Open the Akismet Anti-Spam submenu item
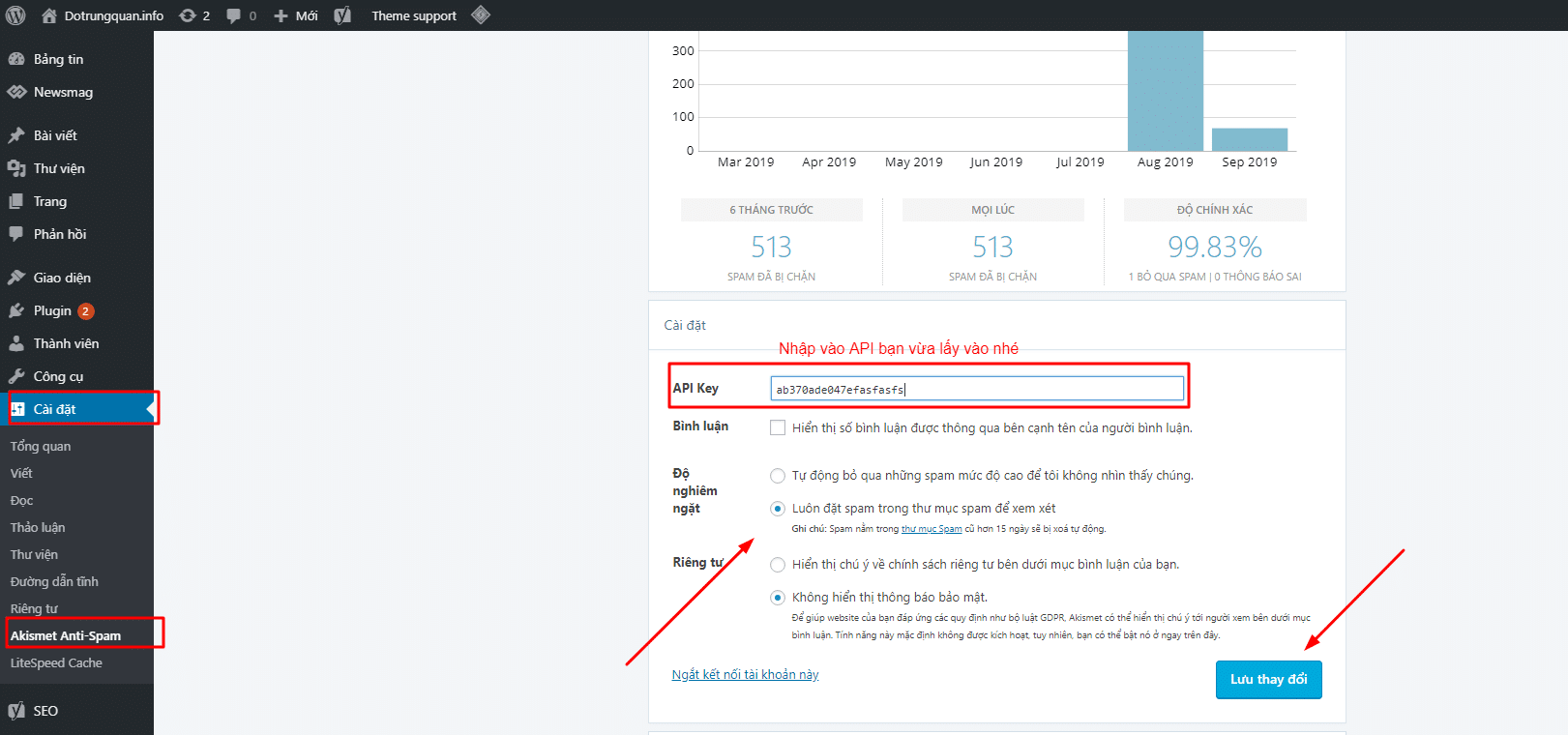Screen dimensions: 1568x735 [66, 635]
